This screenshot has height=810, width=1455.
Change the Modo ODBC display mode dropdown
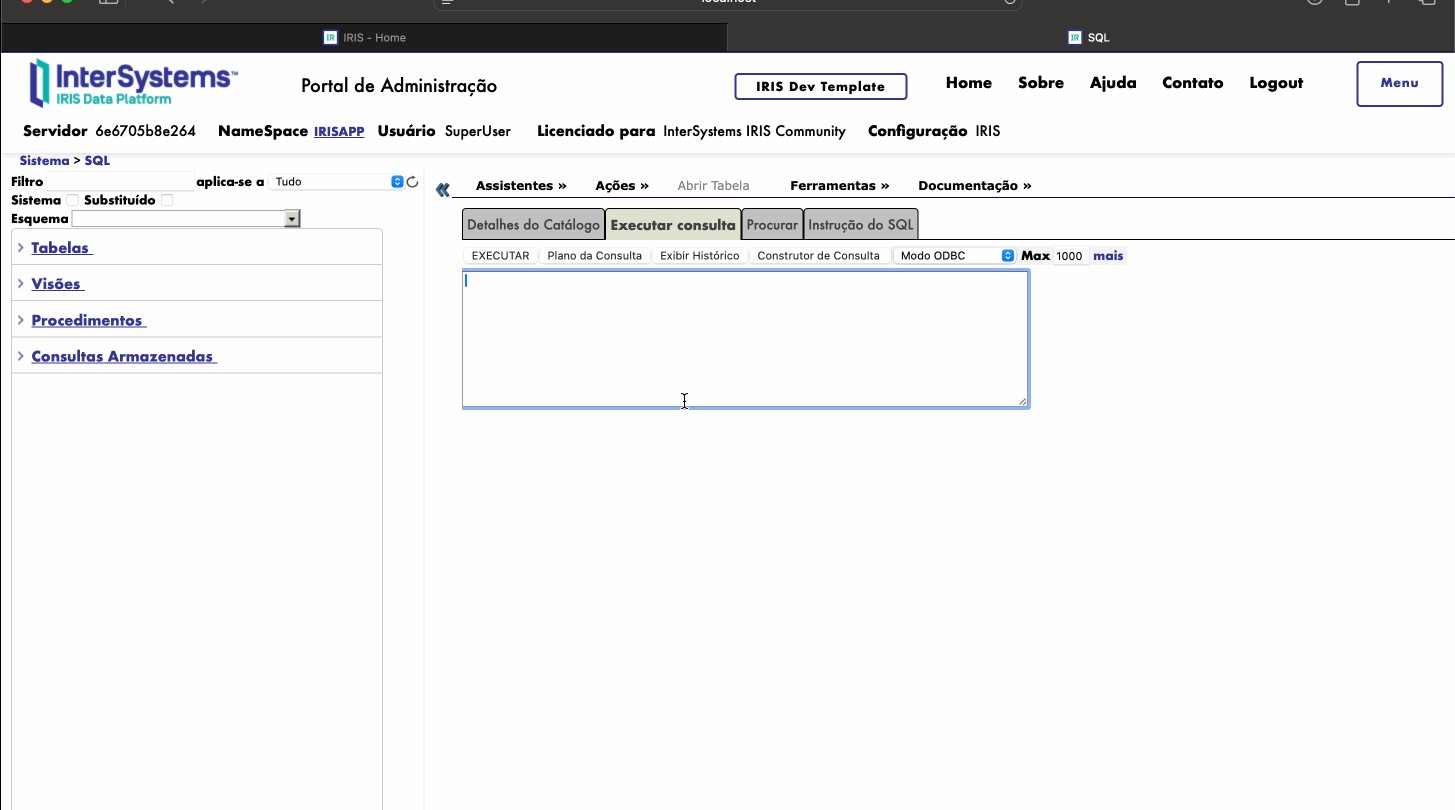coord(956,256)
